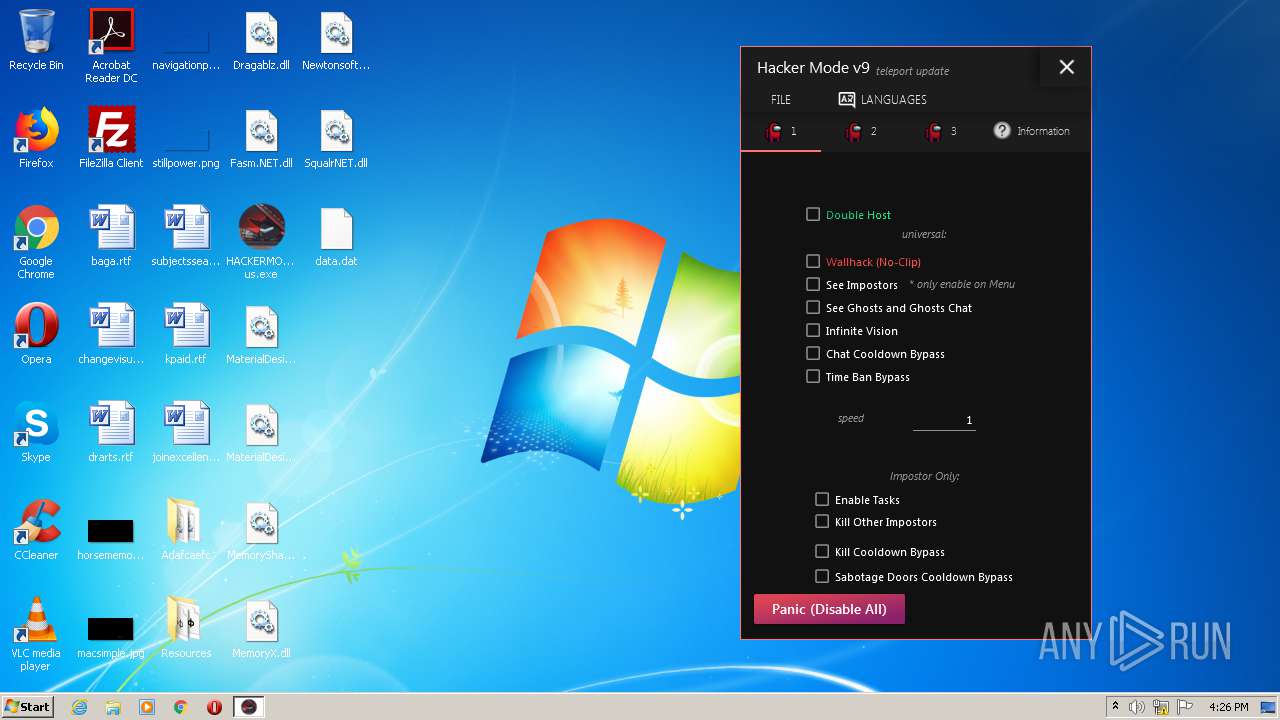Select Fasm.NET.dll on desktop

point(261,138)
